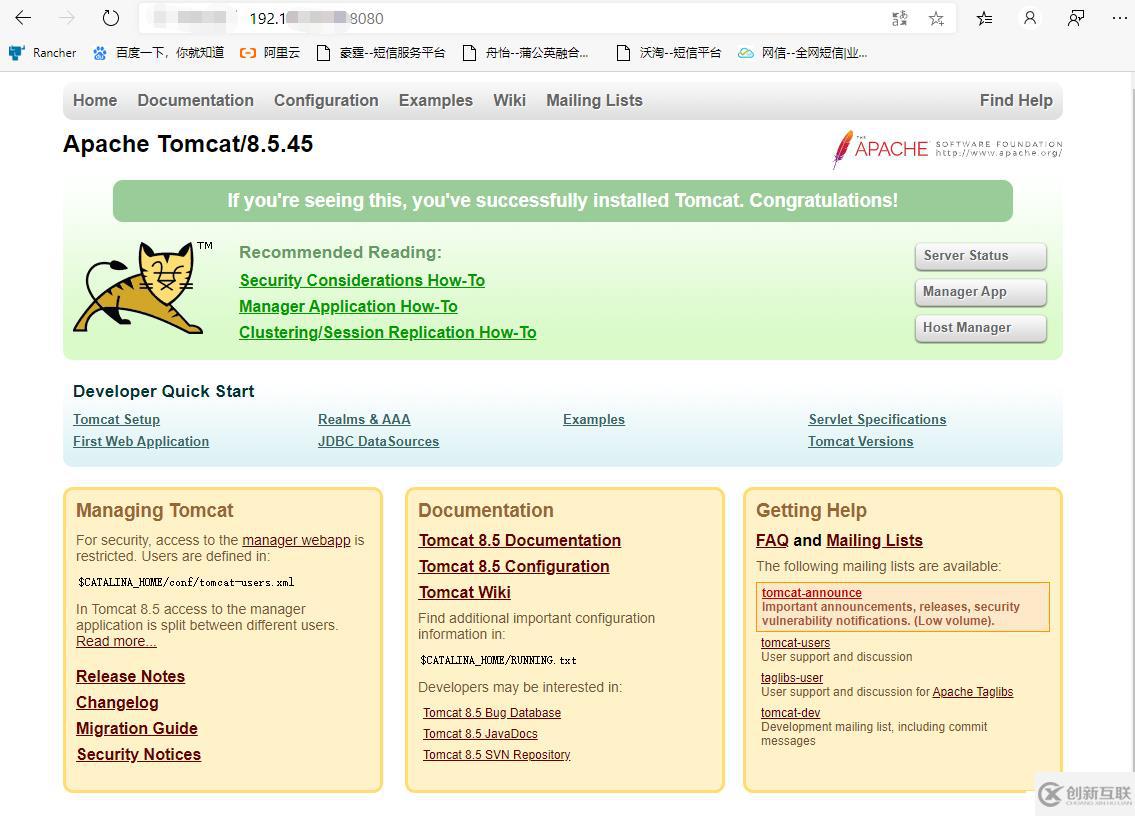This screenshot has height=816, width=1135.
Task: Open the favorites list icon on the toolbar
Action: 983,17
